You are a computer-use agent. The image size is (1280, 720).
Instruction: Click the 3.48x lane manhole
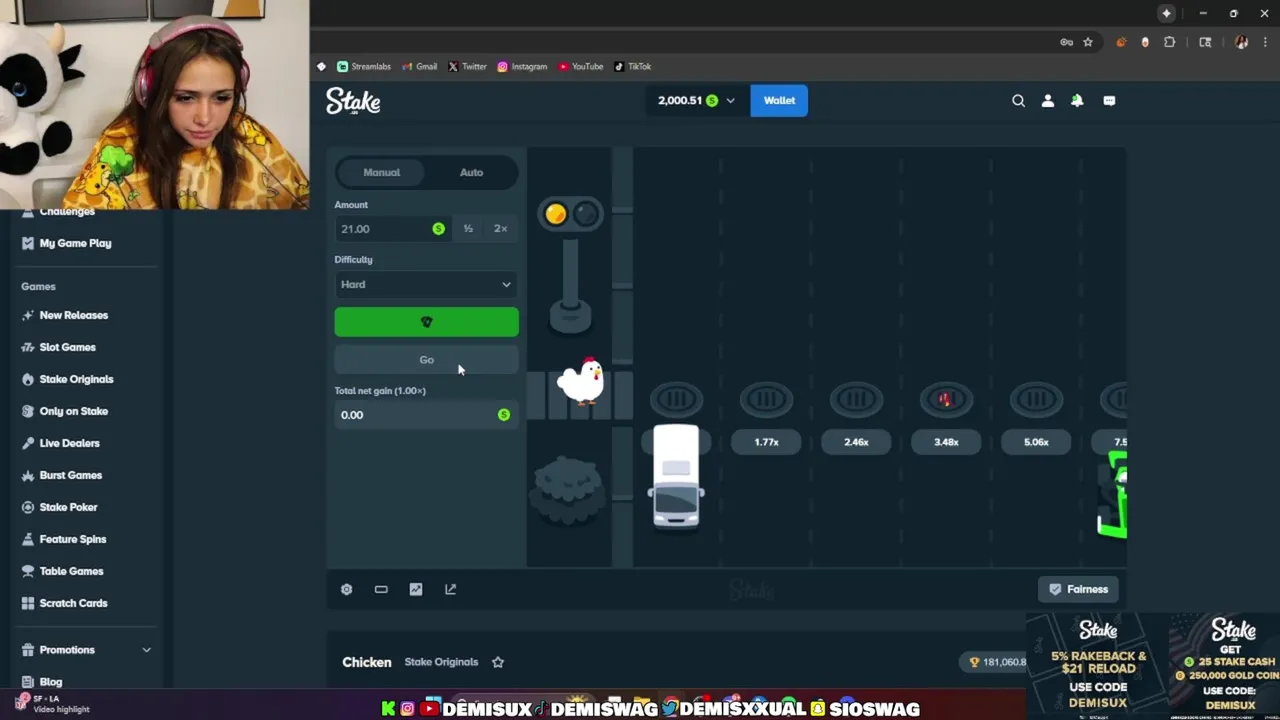tap(946, 400)
